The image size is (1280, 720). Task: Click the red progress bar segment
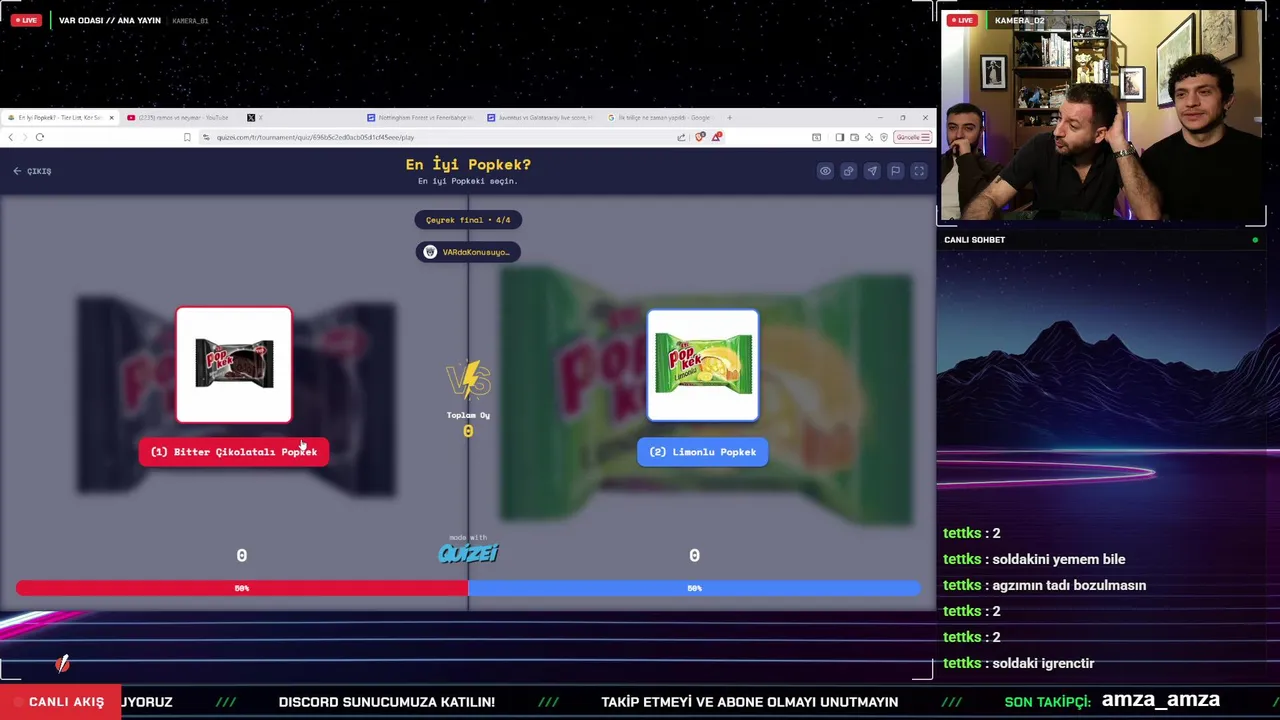point(242,588)
